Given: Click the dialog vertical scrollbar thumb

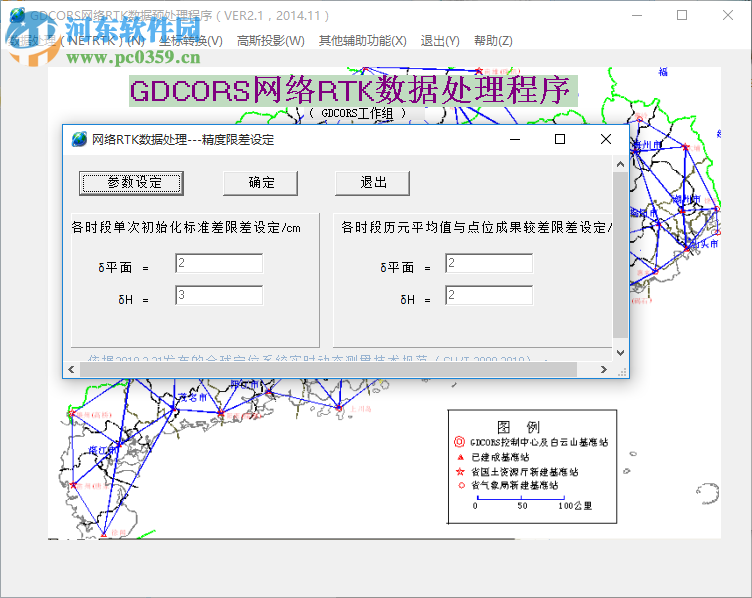Looking at the screenshot, I should coord(620,255).
